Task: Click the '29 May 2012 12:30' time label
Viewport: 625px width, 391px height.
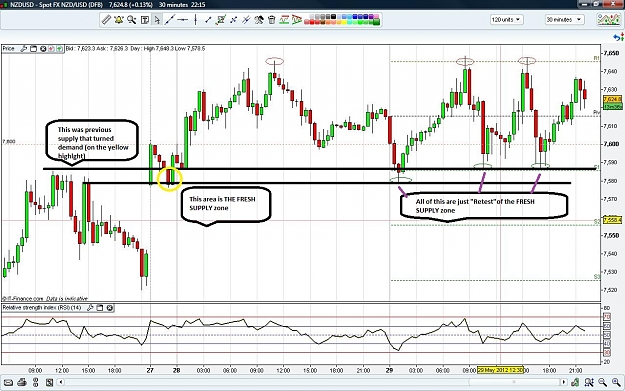Action: (501, 371)
